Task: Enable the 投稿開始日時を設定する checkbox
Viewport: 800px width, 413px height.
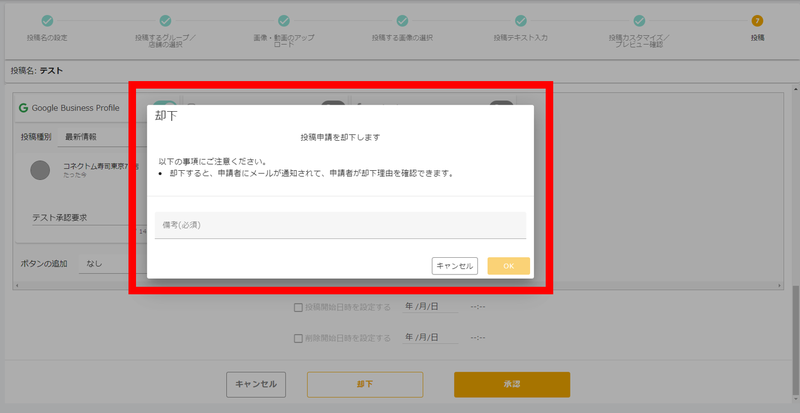Action: coord(297,308)
